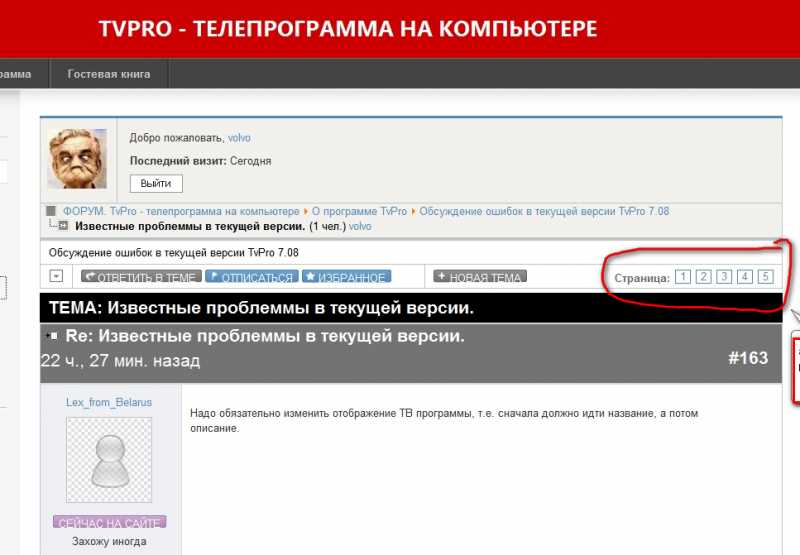800x555 pixels.
Task: Click Известные проблеммы в текущей версии breadcrumb title
Action: [x=190, y=226]
